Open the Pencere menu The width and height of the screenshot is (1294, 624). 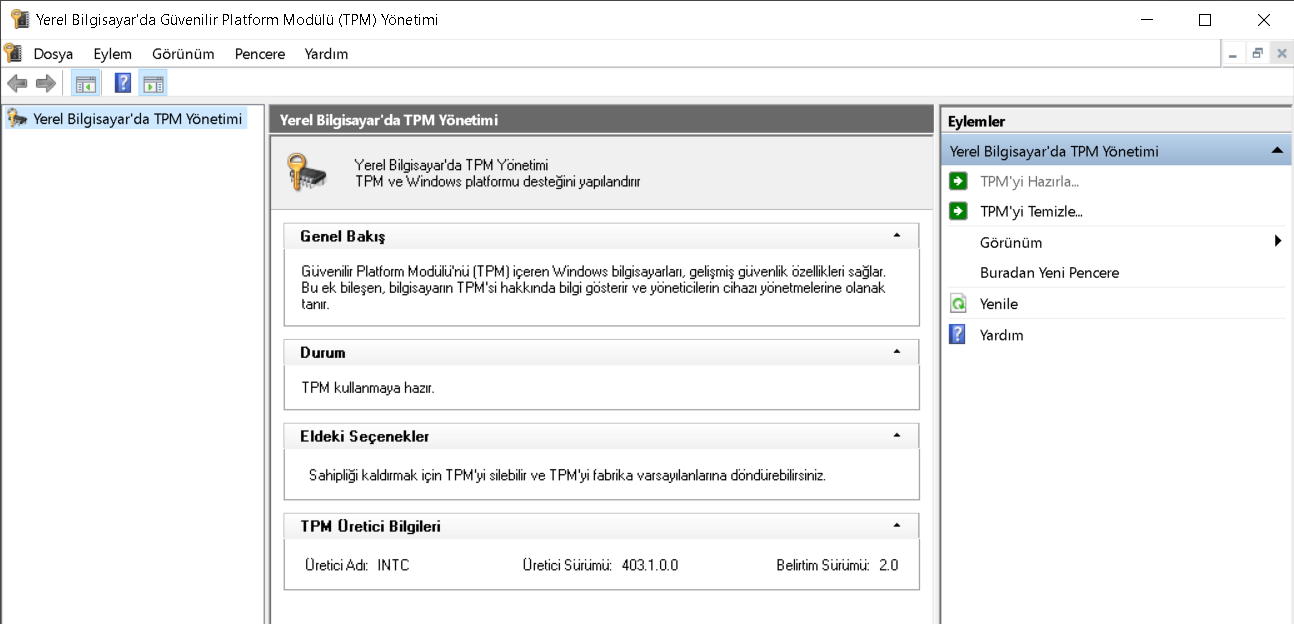click(x=260, y=54)
